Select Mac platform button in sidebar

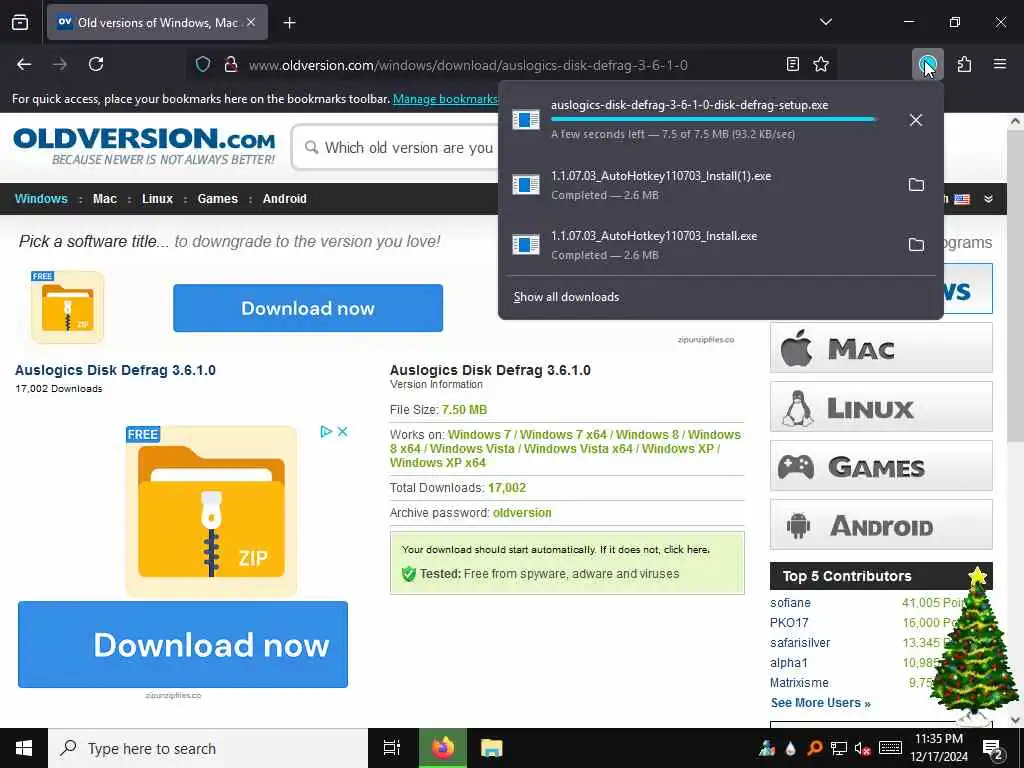pyautogui.click(x=881, y=348)
